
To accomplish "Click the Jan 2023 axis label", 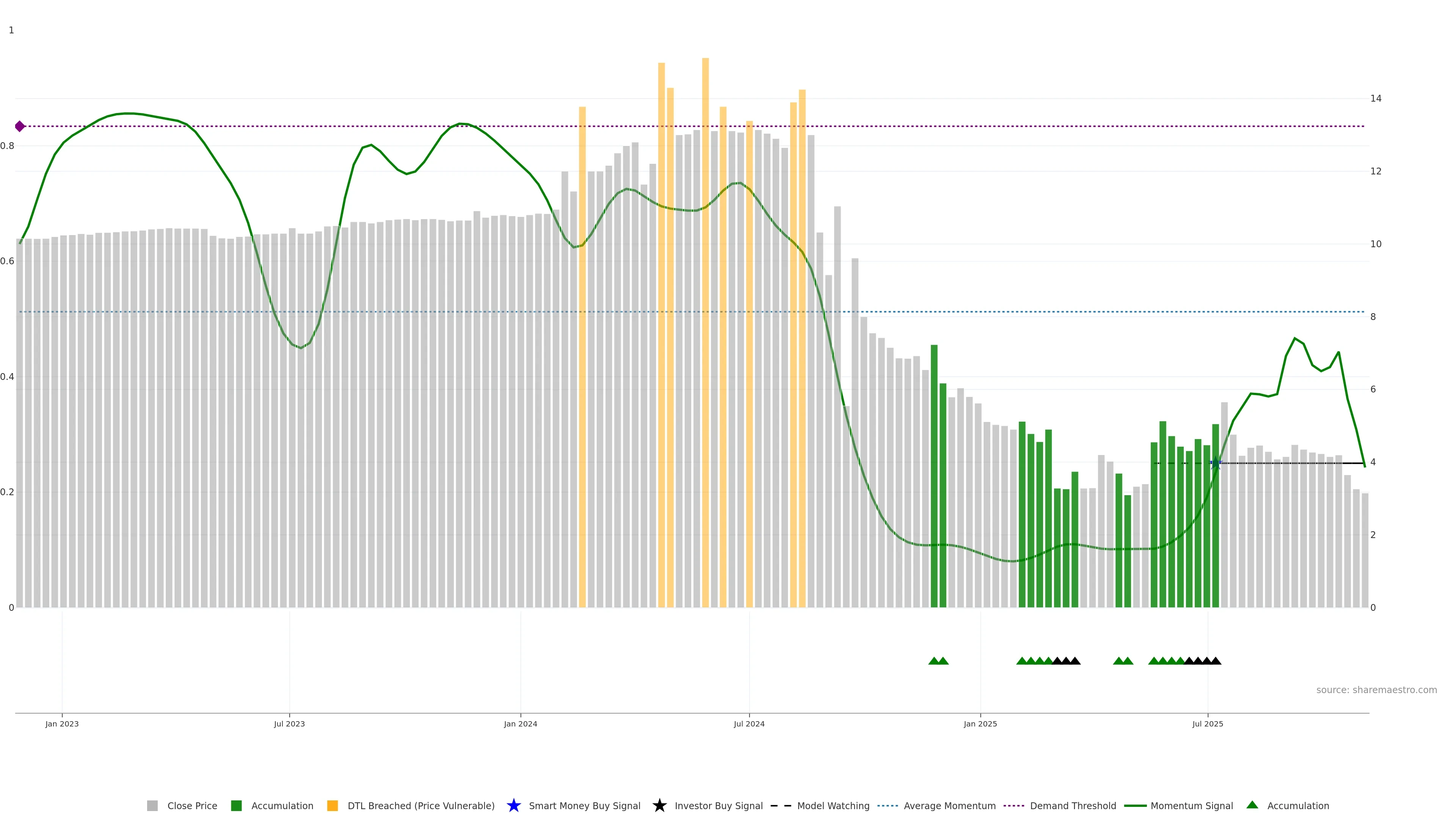I will click(62, 723).
